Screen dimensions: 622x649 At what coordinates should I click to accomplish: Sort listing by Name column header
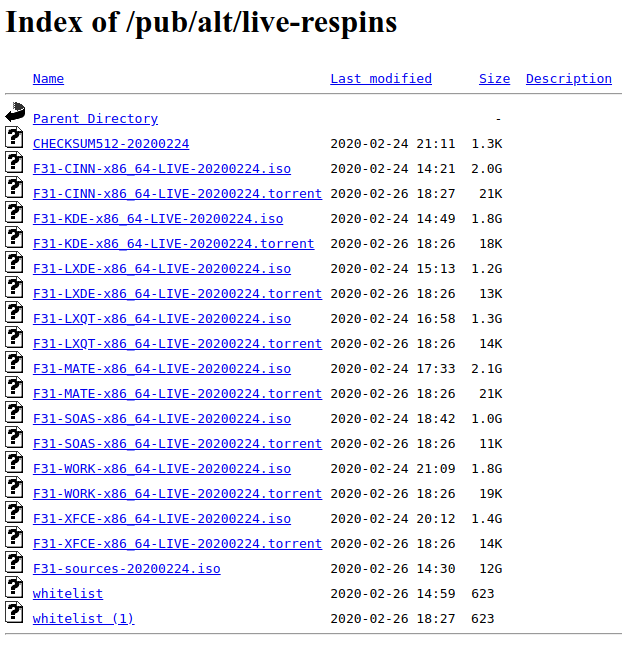pos(48,79)
